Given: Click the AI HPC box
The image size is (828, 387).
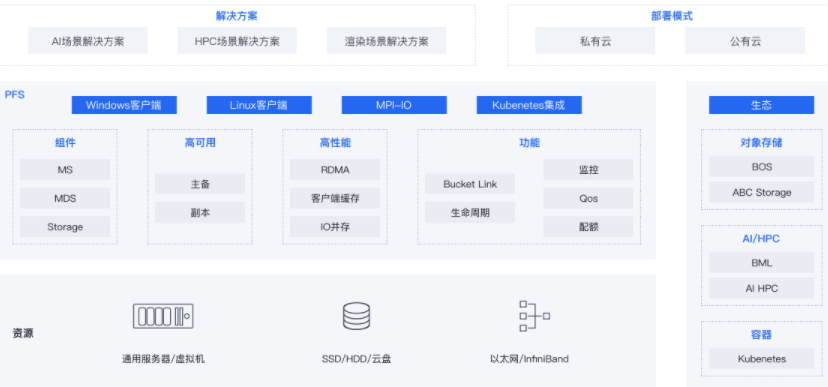Looking at the screenshot, I should [x=761, y=289].
